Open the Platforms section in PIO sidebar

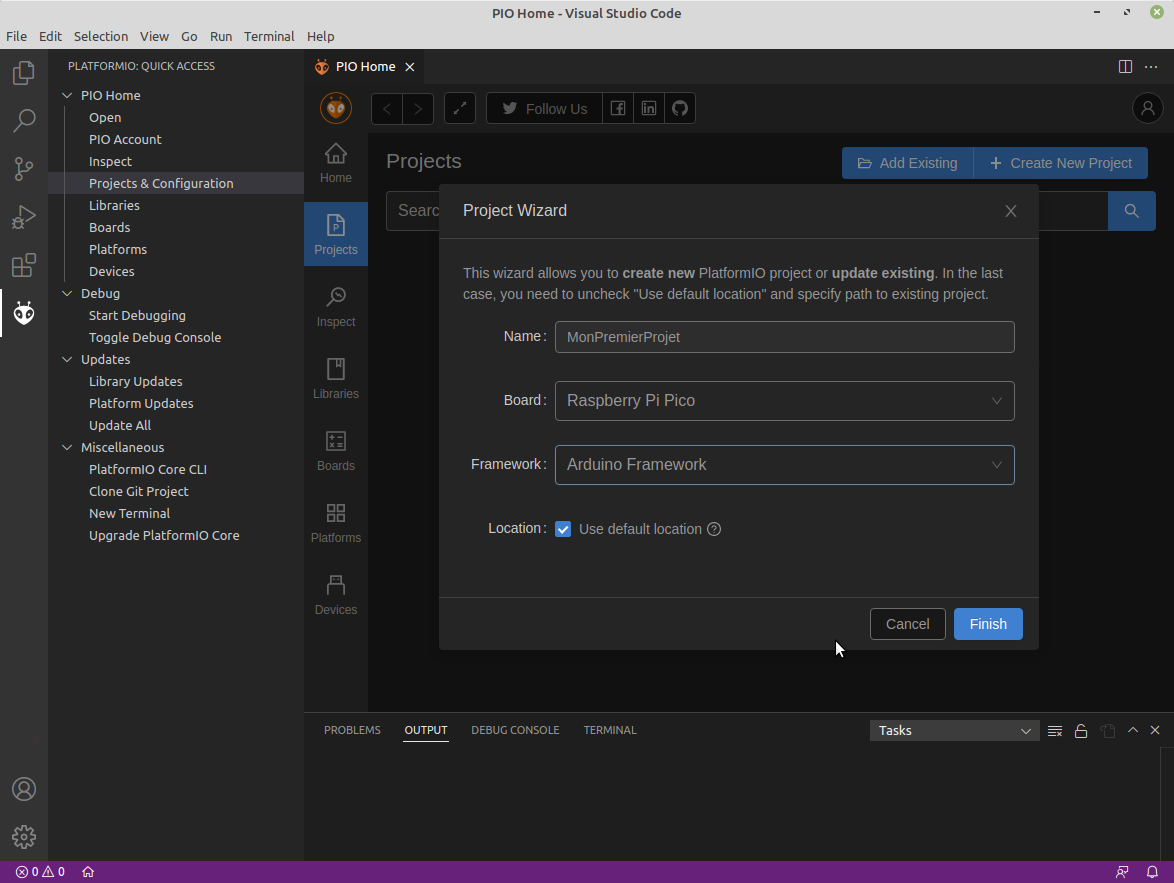tap(335, 523)
